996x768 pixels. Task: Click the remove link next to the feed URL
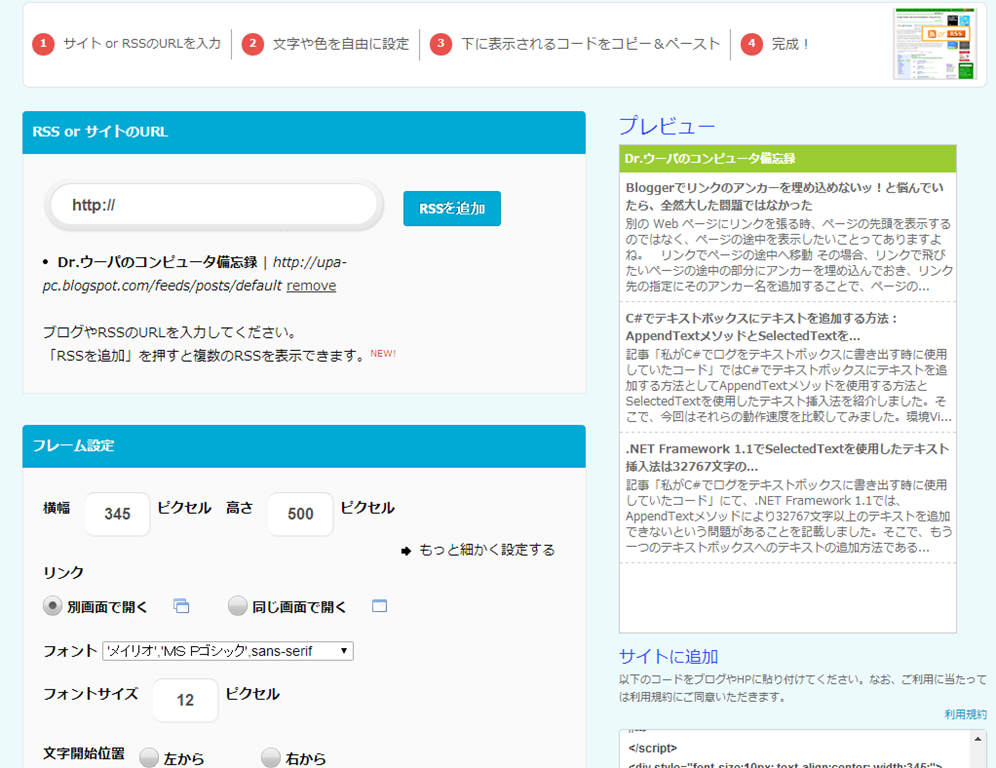pos(311,285)
